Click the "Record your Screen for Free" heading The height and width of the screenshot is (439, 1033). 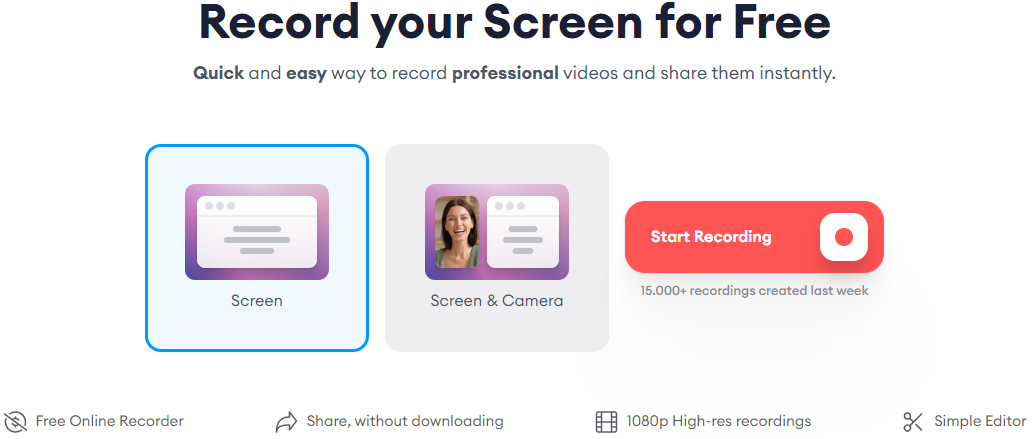tap(515, 22)
